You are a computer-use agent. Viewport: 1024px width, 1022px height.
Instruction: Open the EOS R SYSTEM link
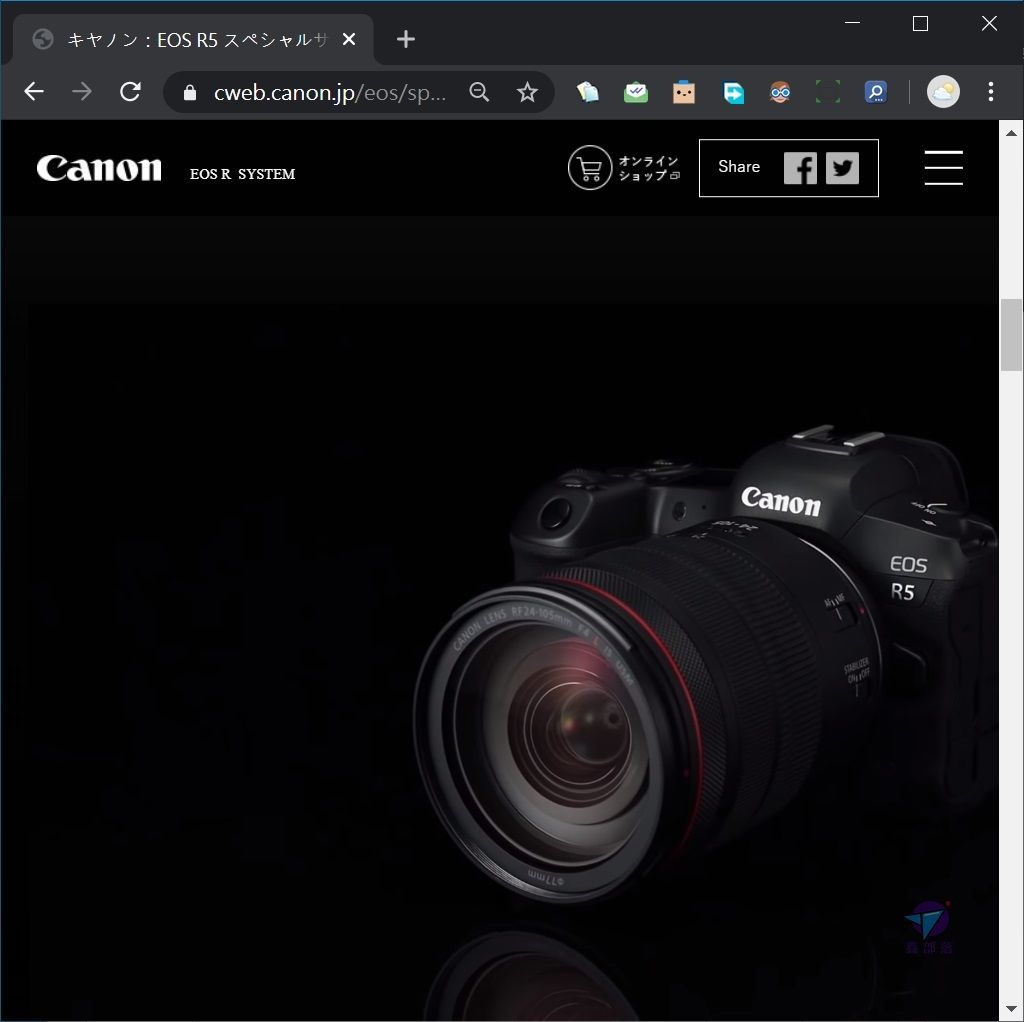(242, 174)
